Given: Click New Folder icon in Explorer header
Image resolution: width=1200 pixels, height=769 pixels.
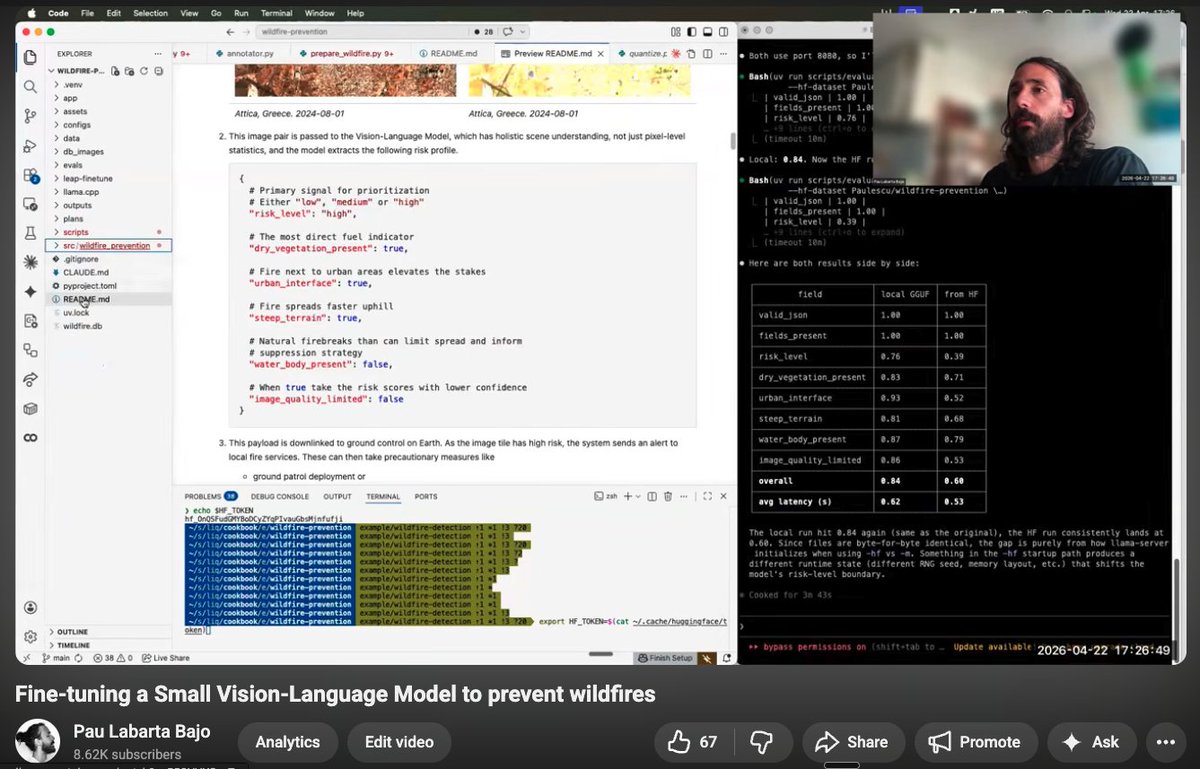Looking at the screenshot, I should pyautogui.click(x=130, y=71).
